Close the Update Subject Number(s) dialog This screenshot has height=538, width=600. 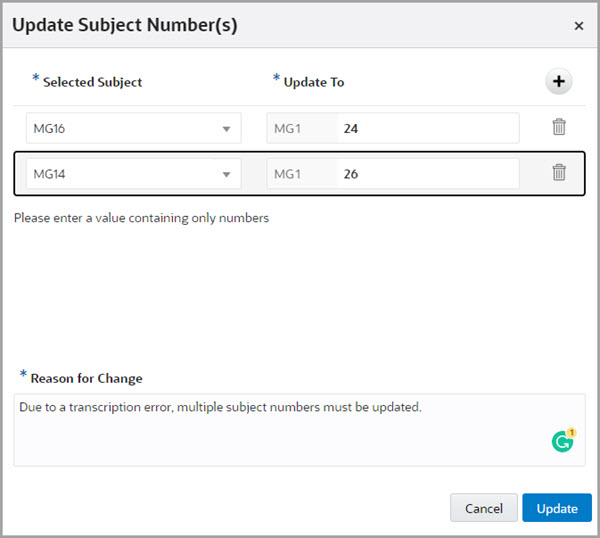pos(579,26)
